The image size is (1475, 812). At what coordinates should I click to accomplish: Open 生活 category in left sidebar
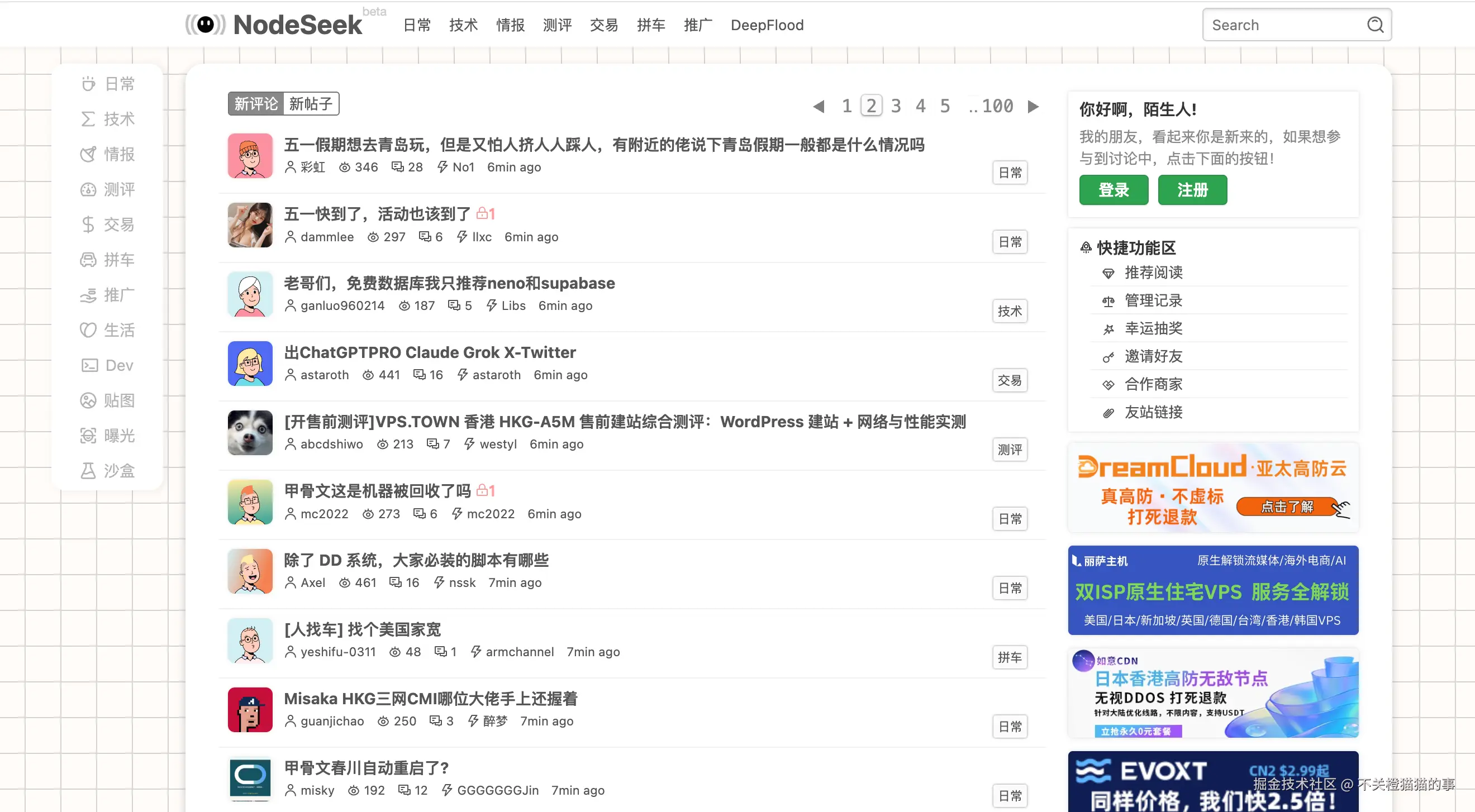[108, 330]
